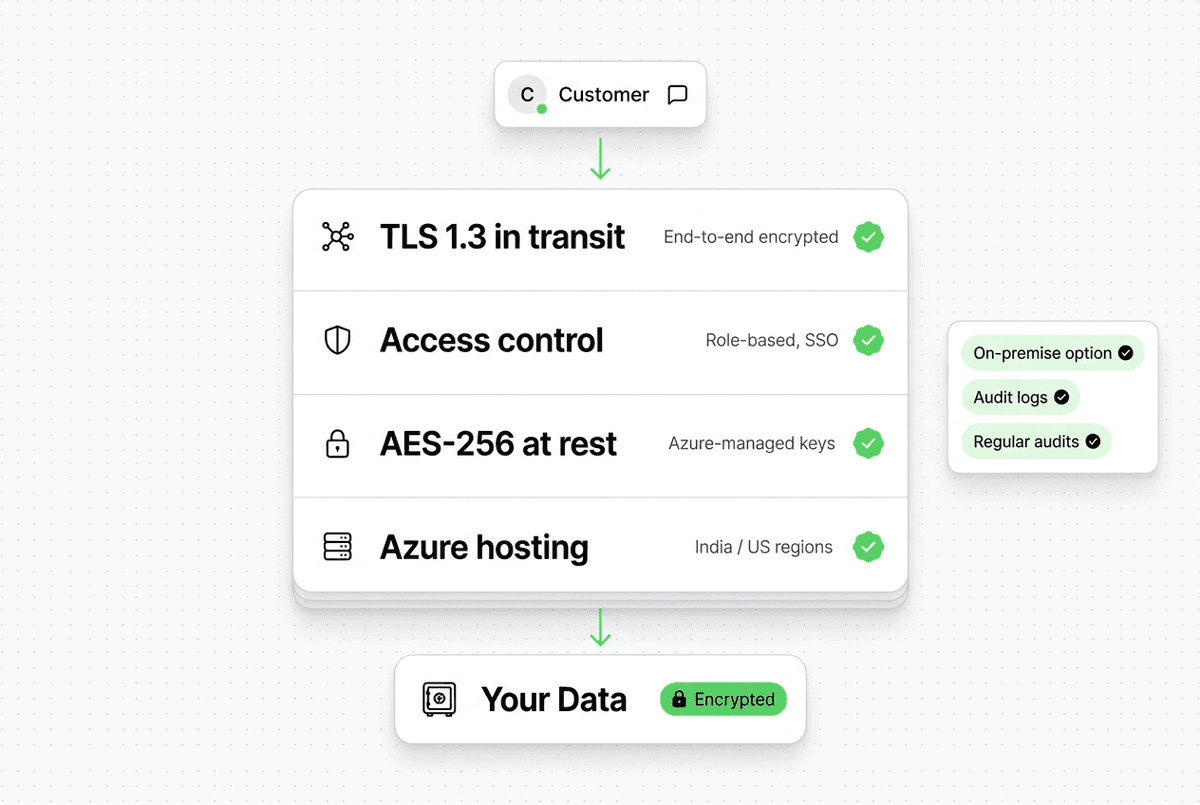
Task: Click the India / US regions label
Action: pyautogui.click(x=763, y=547)
